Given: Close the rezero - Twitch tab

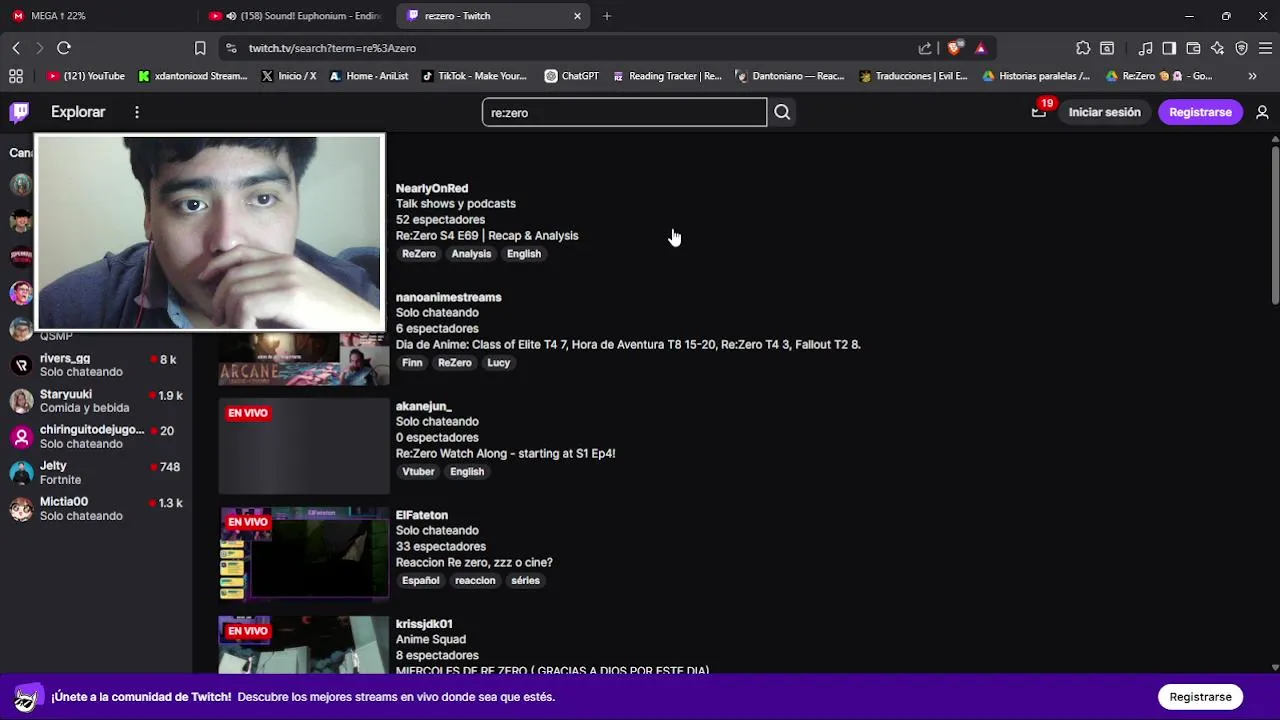Looking at the screenshot, I should coord(577,16).
